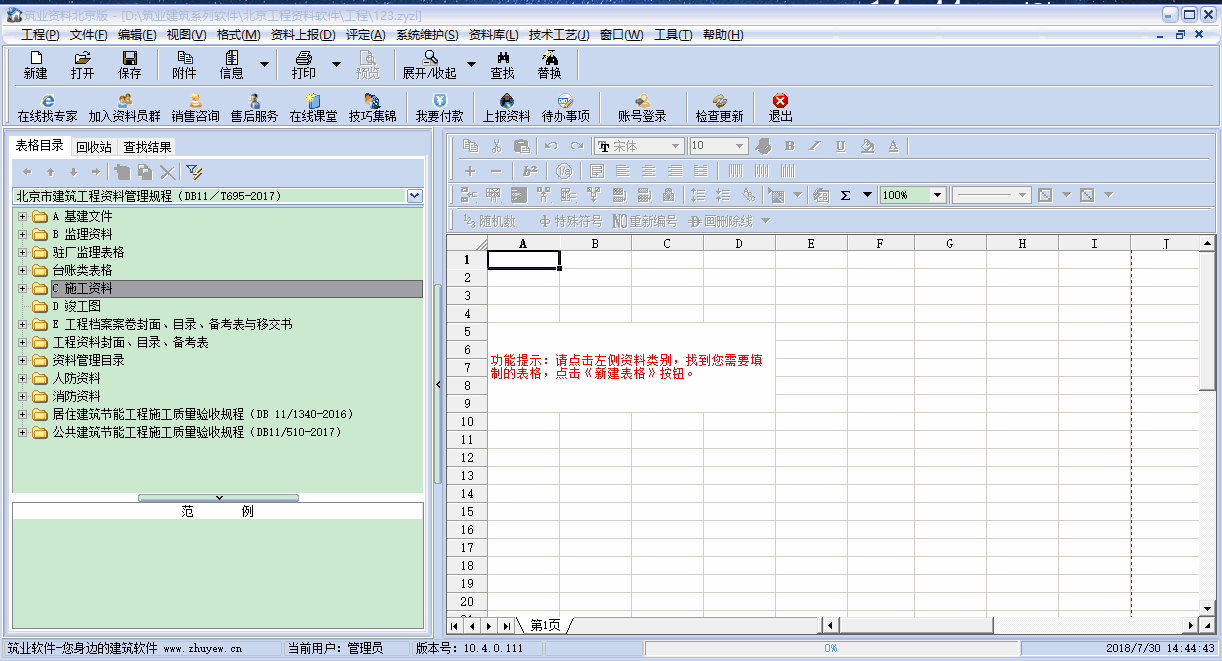Switch to the 查找结果 tab

pos(148,147)
